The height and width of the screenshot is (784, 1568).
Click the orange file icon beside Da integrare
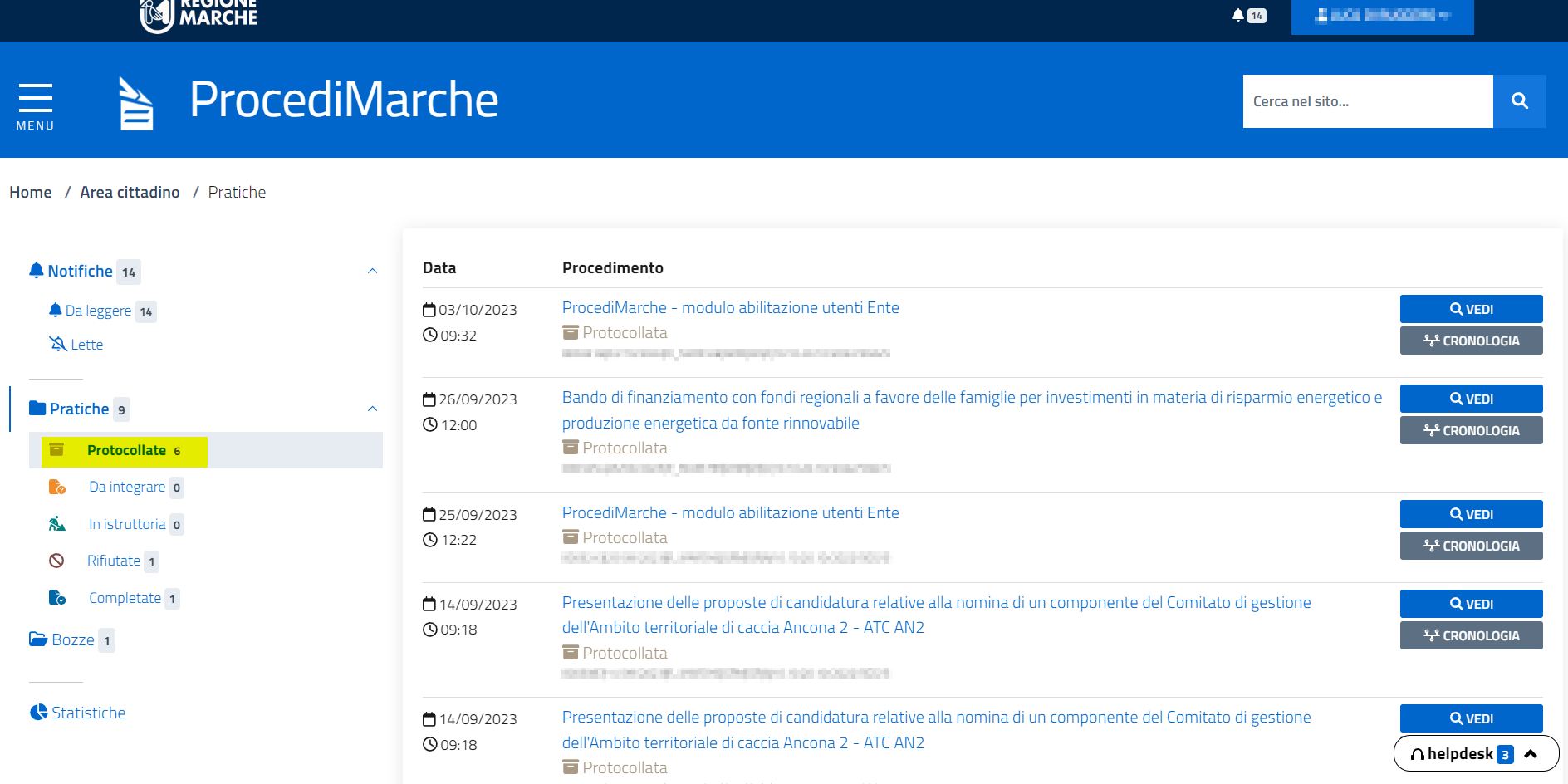(56, 487)
